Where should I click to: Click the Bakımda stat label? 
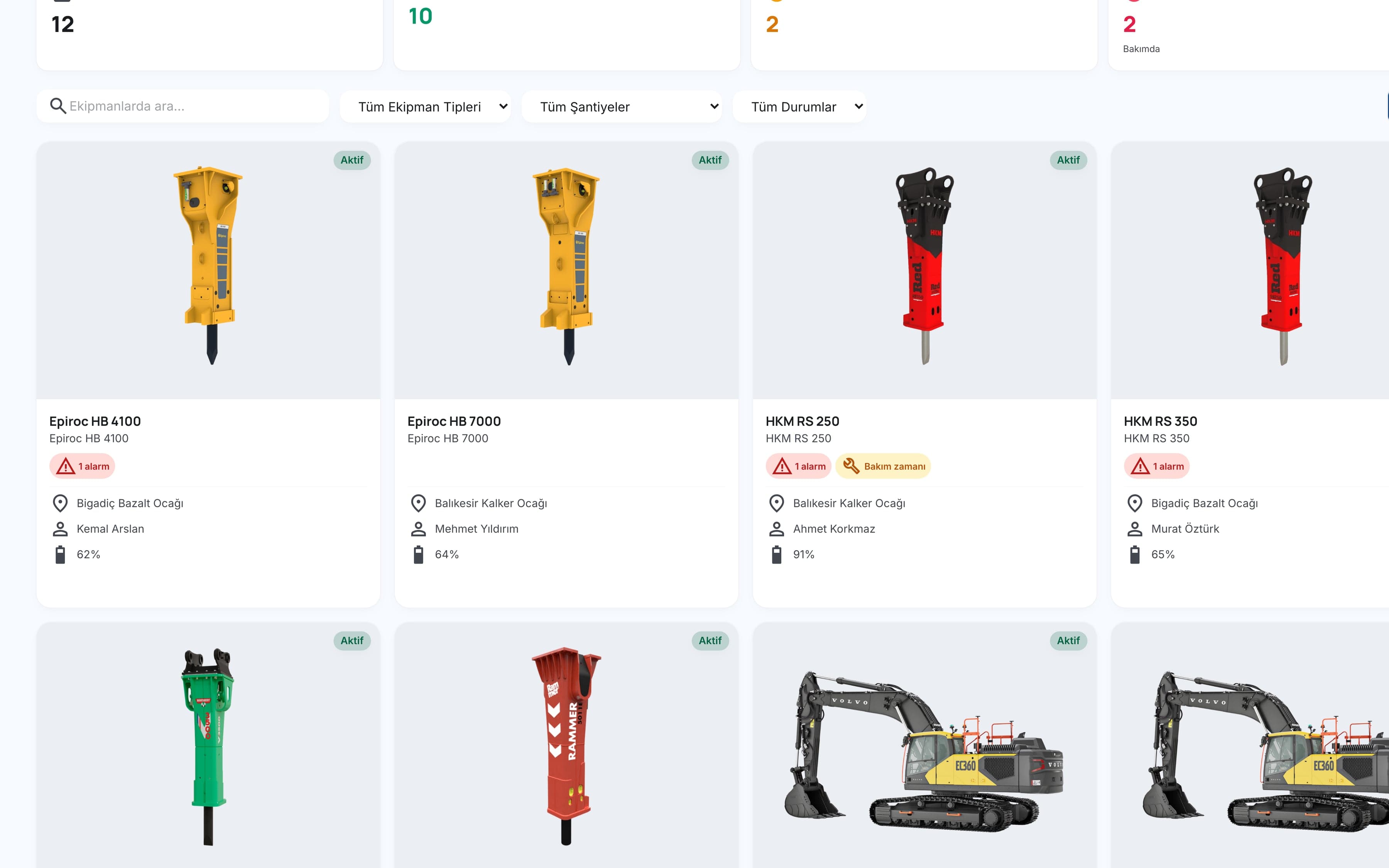tap(1141, 49)
